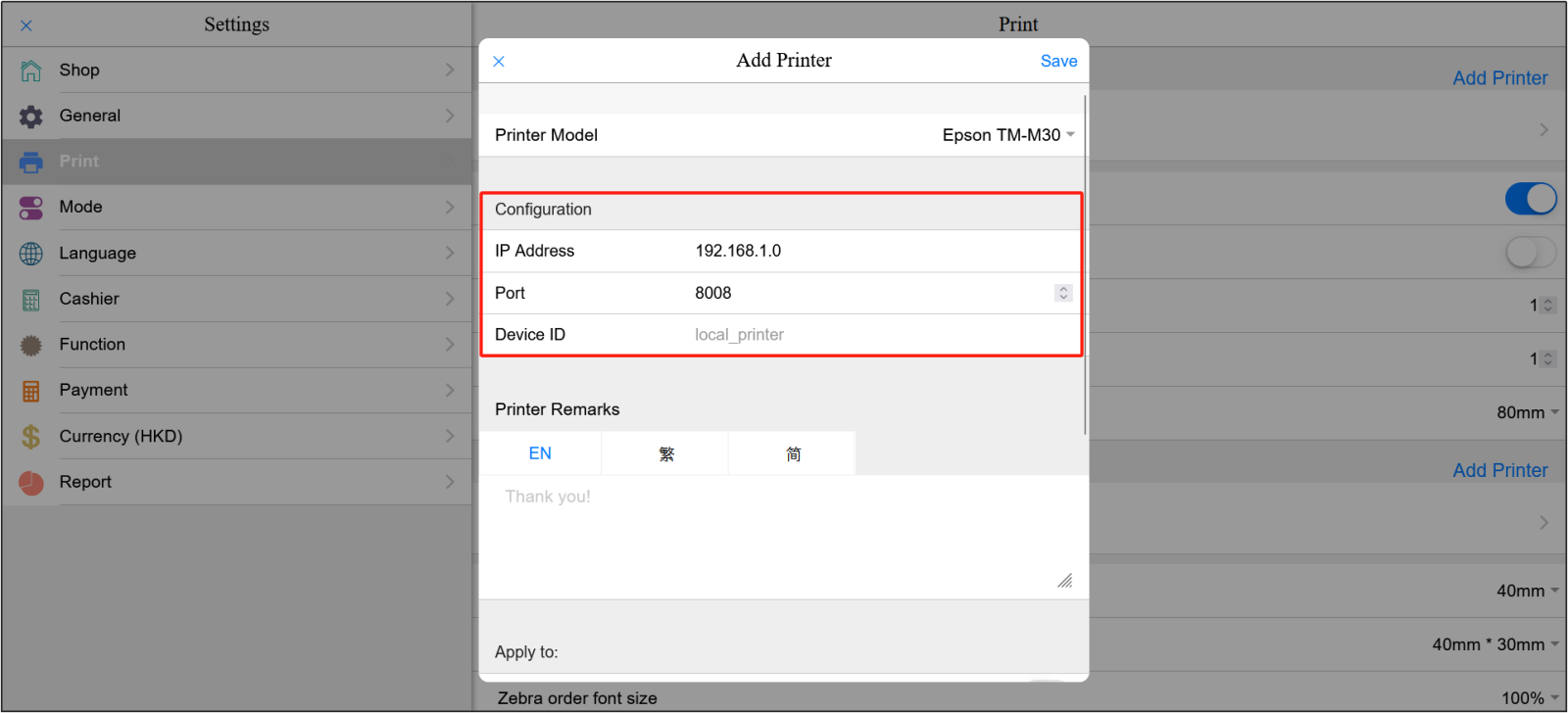Switch to the 繁 remarks tab

666,453
